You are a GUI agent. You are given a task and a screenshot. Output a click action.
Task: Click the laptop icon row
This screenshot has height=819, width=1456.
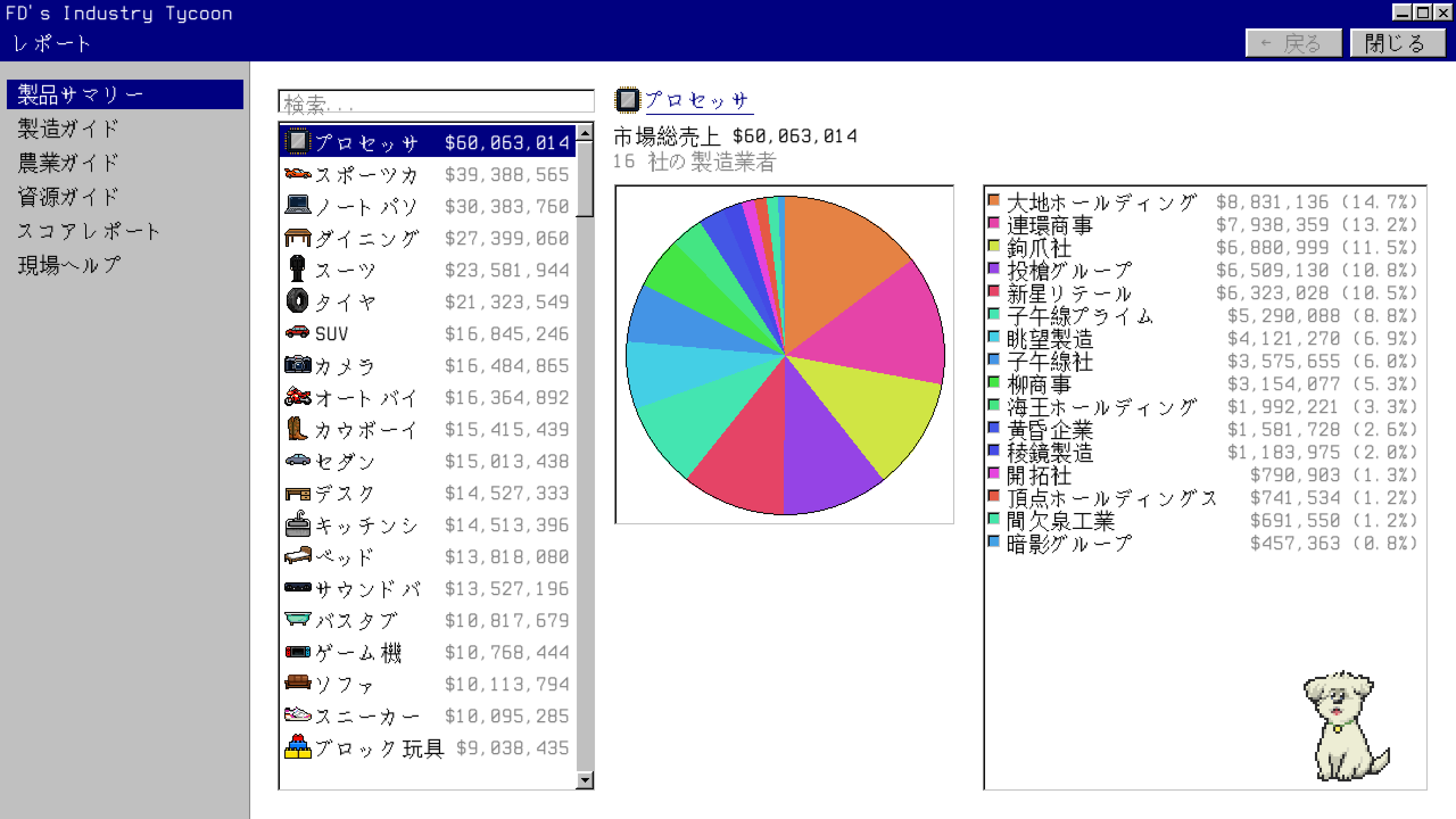coord(428,206)
